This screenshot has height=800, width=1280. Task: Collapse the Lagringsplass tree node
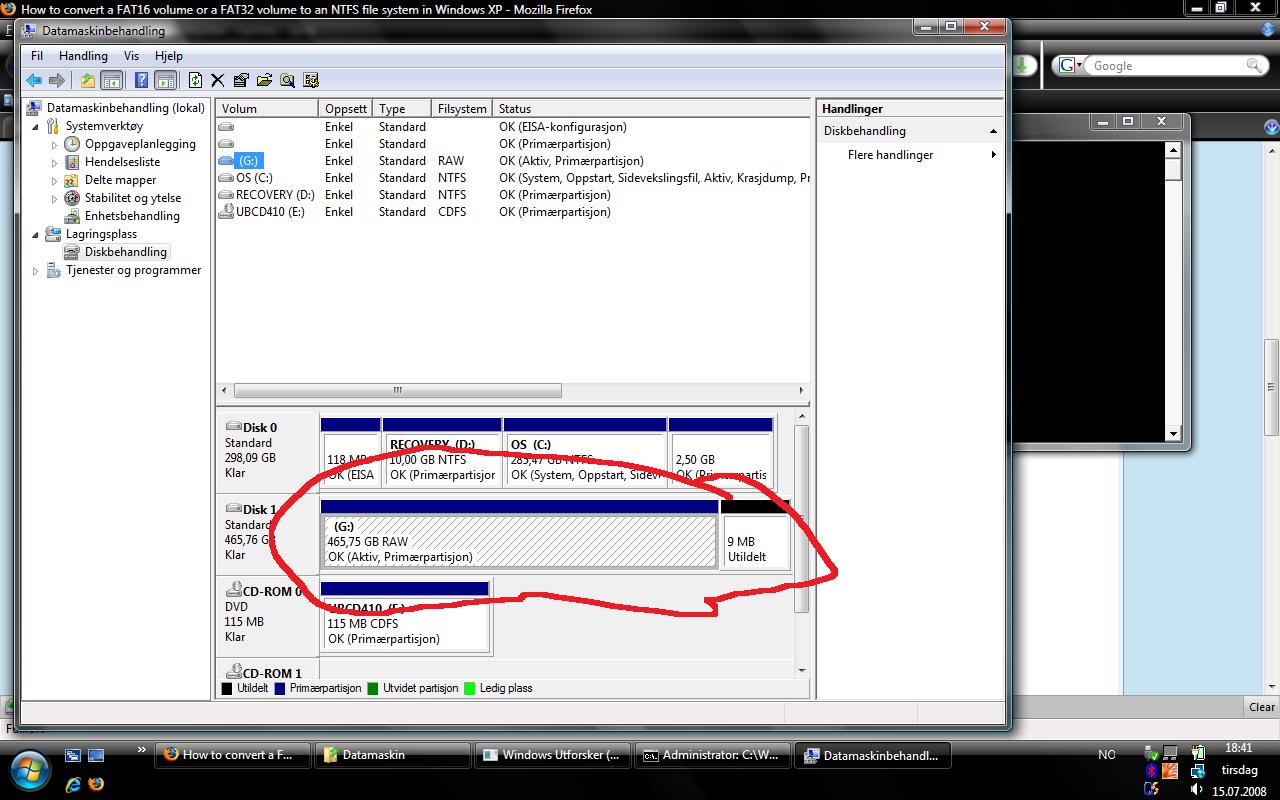[37, 235]
